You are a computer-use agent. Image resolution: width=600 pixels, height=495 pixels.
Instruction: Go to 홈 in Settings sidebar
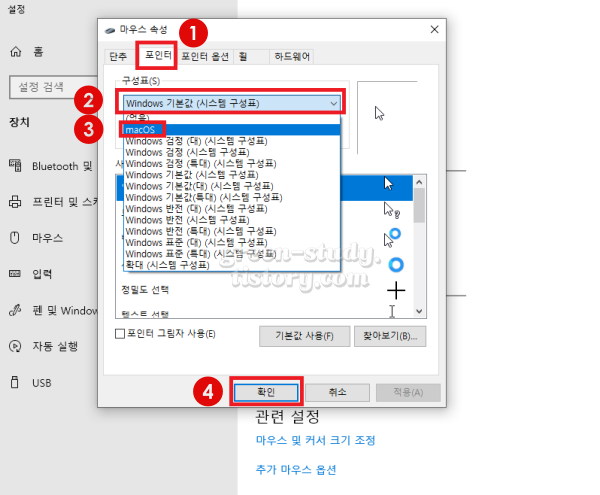tap(27, 52)
